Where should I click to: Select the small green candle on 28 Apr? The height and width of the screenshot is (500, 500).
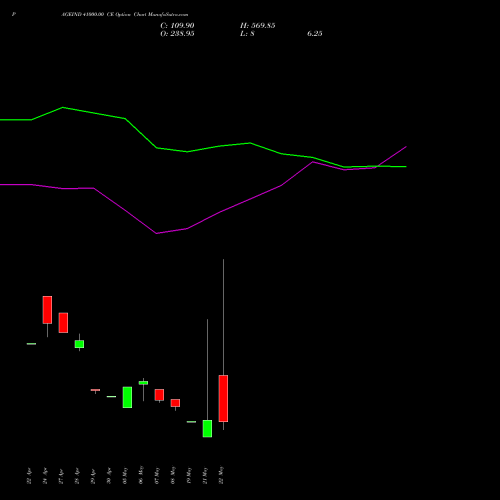[79, 344]
